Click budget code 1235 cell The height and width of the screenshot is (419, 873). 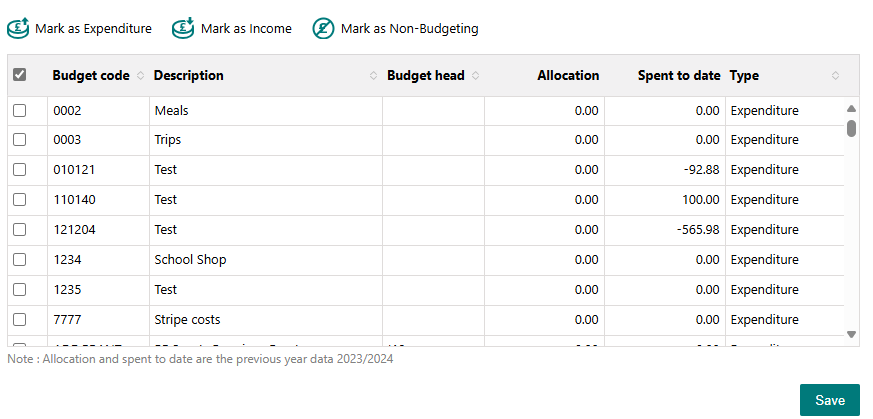click(x=99, y=290)
